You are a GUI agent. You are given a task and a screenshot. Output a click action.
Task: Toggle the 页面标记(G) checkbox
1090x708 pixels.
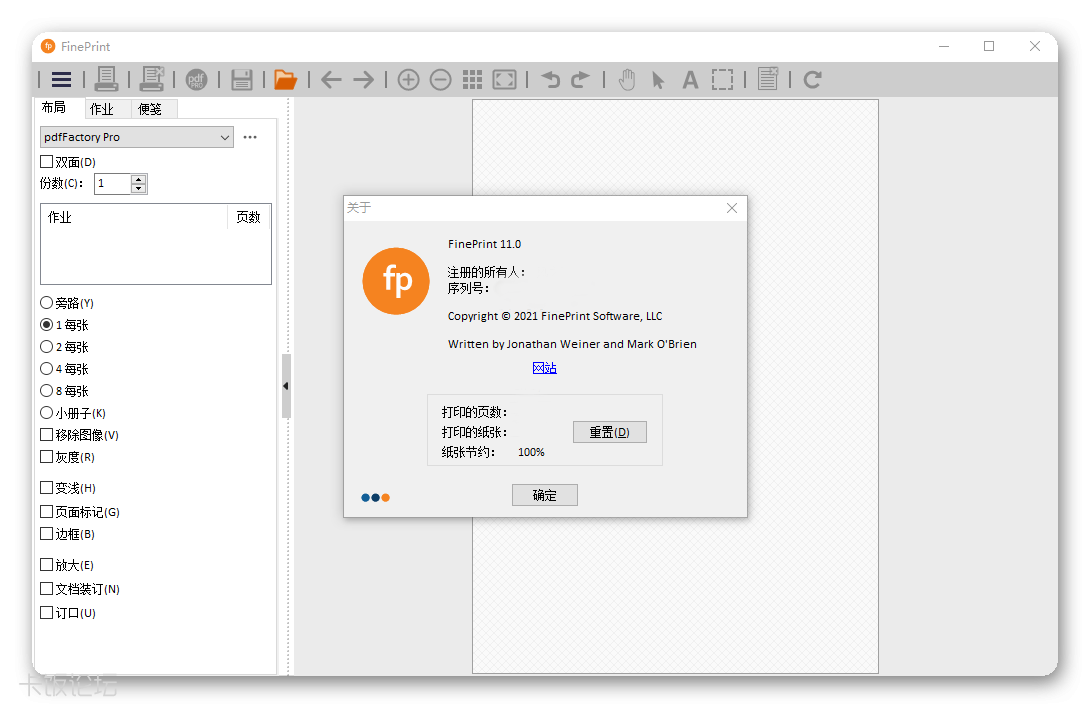pyautogui.click(x=47, y=511)
